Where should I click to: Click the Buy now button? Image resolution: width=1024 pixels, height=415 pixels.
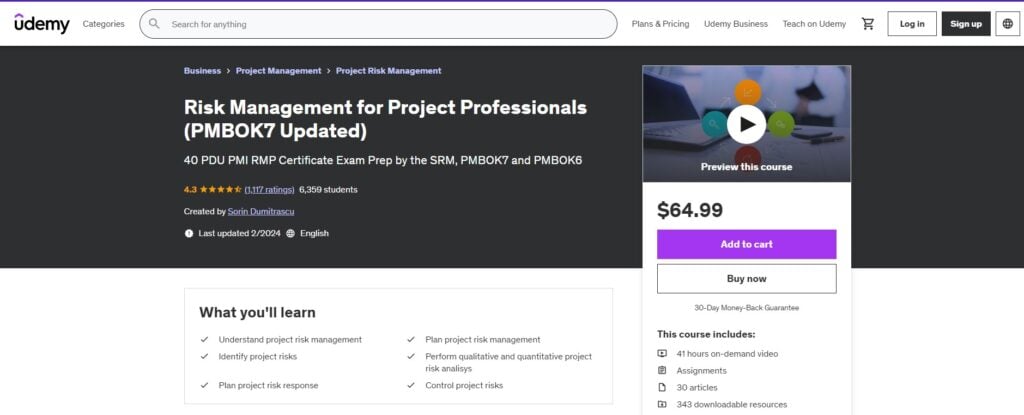[746, 278]
